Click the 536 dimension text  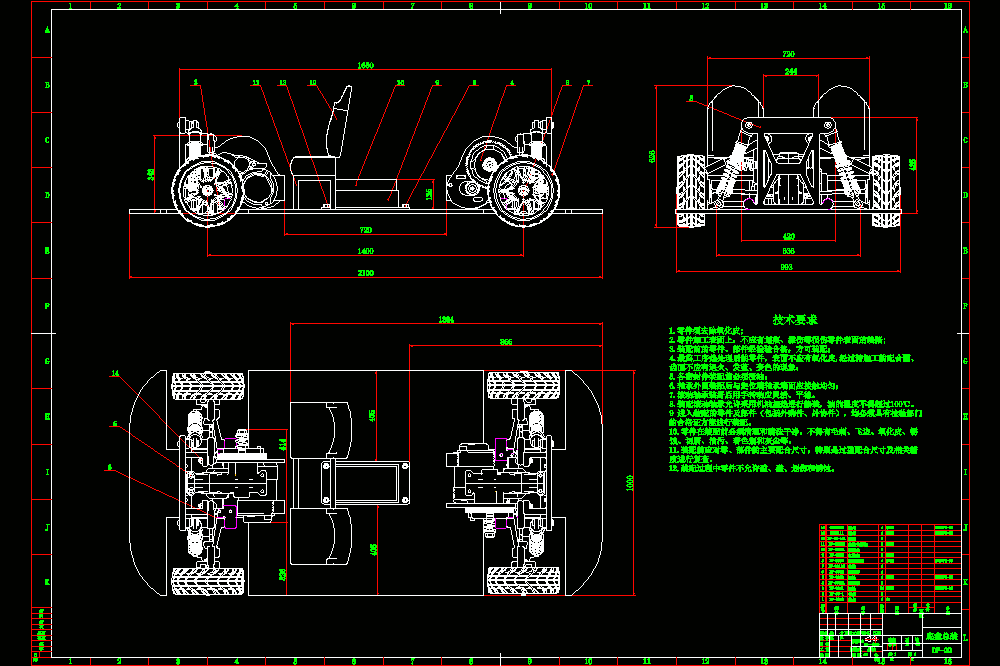click(283, 575)
